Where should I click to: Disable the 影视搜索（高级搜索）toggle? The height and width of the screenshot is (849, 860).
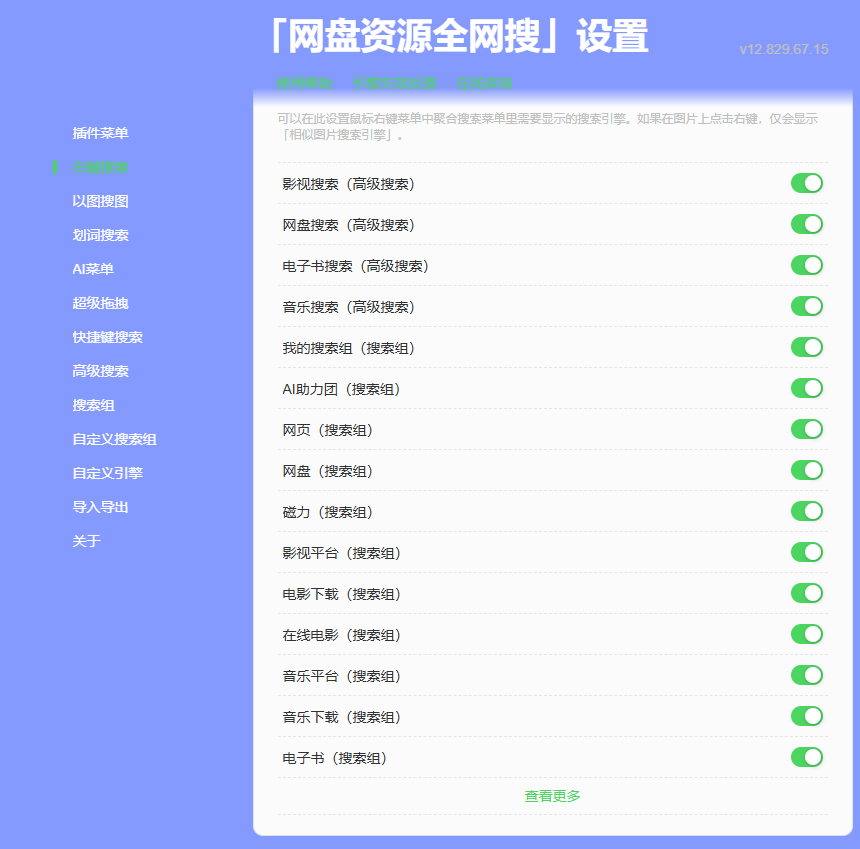[x=806, y=183]
